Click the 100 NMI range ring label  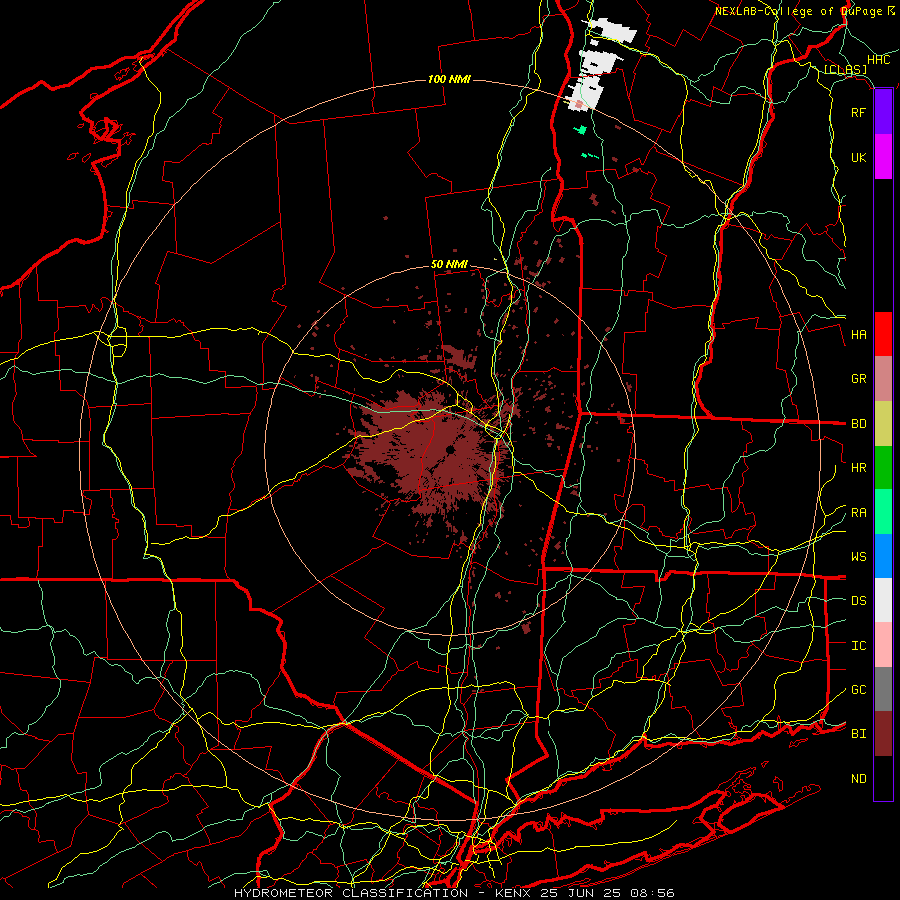point(449,79)
